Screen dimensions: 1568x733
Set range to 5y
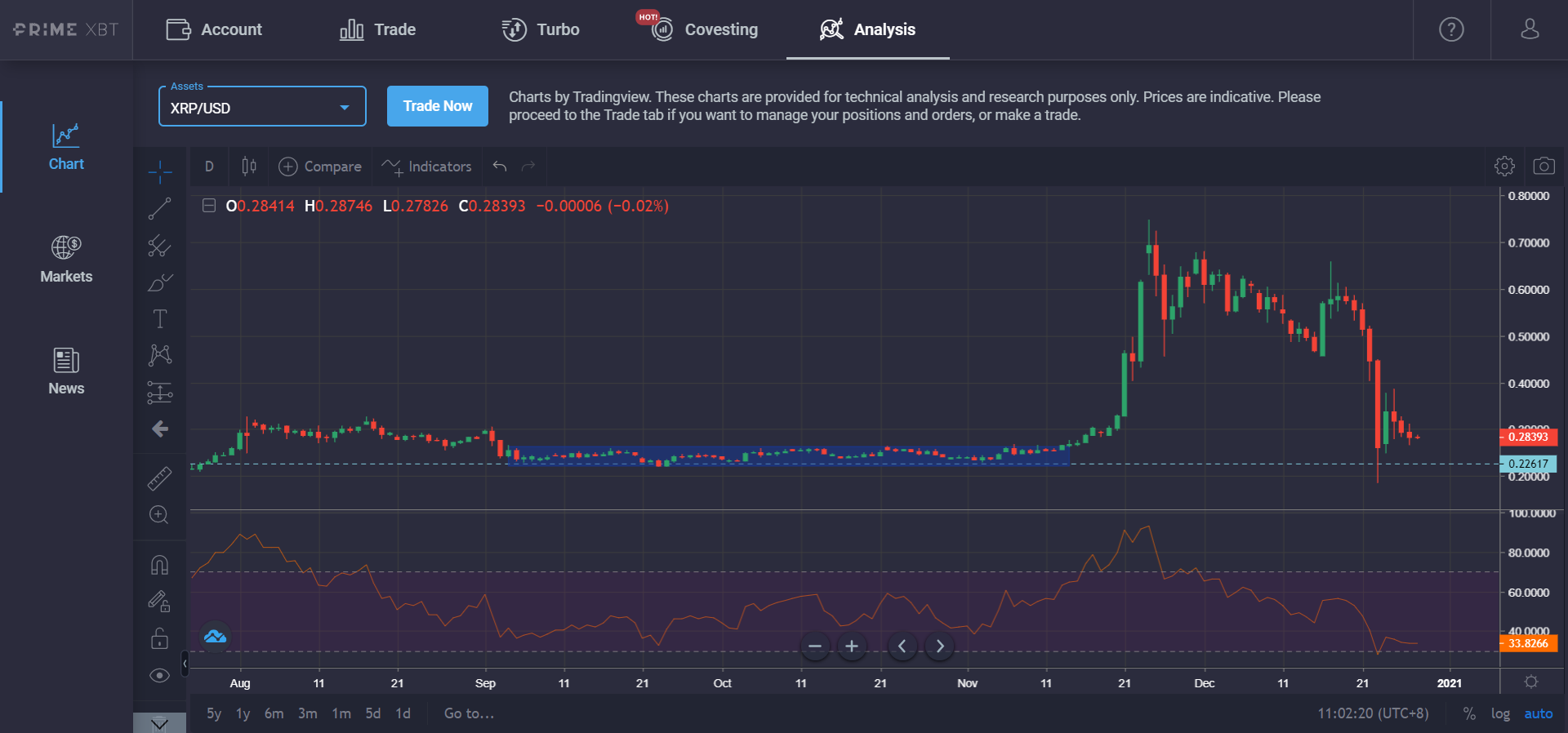214,713
